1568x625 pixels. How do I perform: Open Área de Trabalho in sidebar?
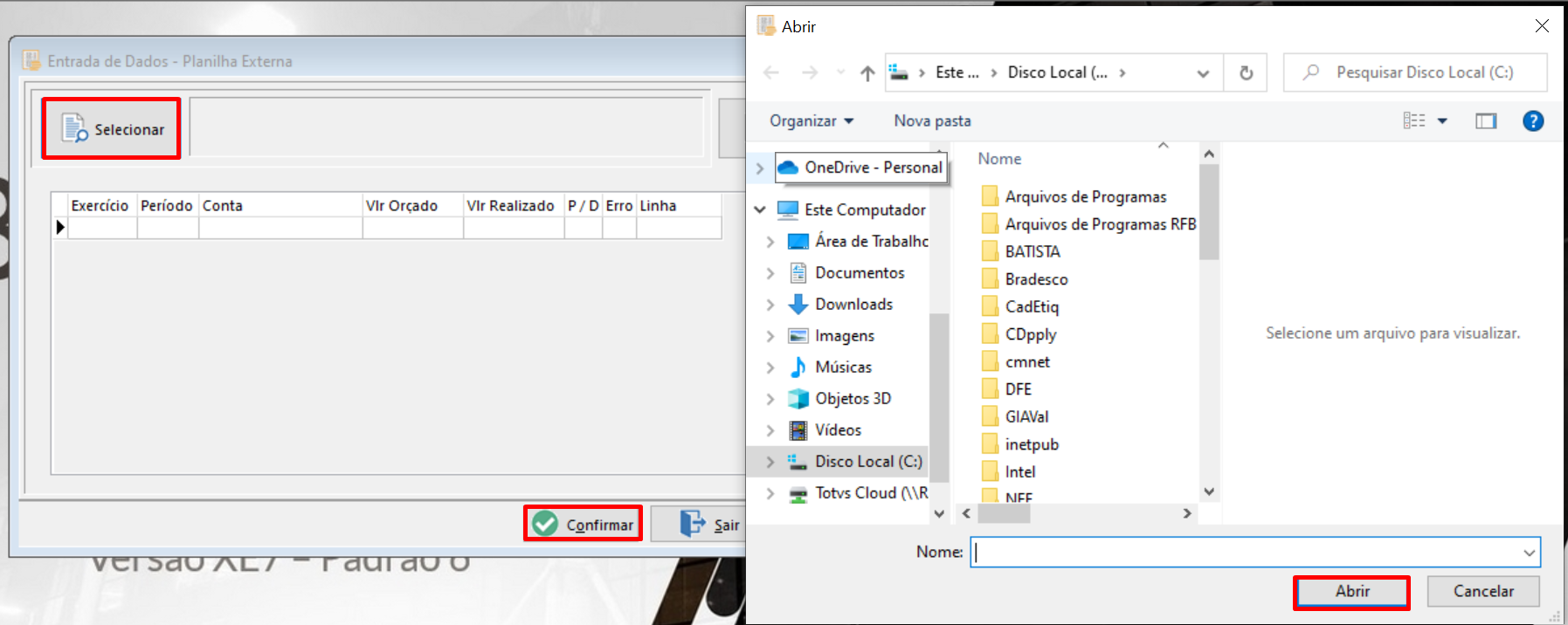coord(859,241)
